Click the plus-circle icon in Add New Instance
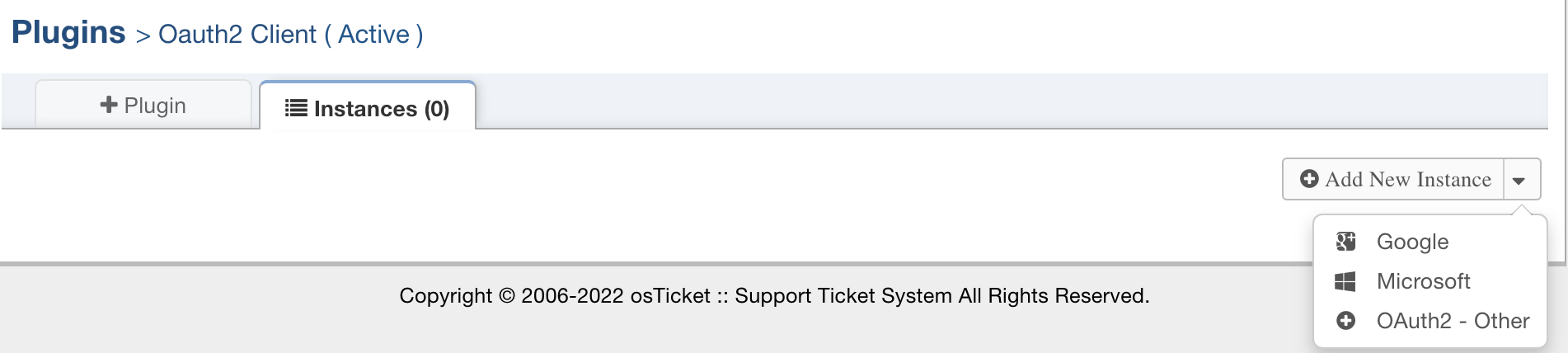The image size is (1568, 353). coord(1309,179)
